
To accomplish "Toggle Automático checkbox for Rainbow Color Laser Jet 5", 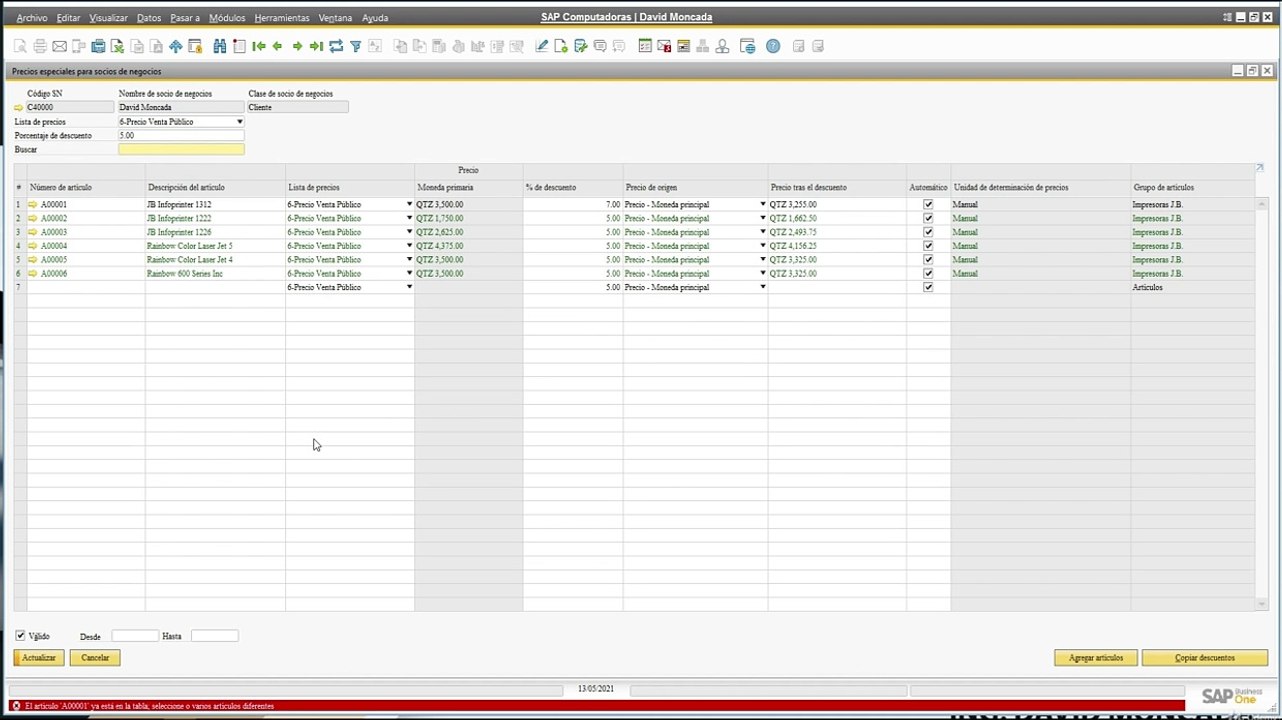I will 928,246.
